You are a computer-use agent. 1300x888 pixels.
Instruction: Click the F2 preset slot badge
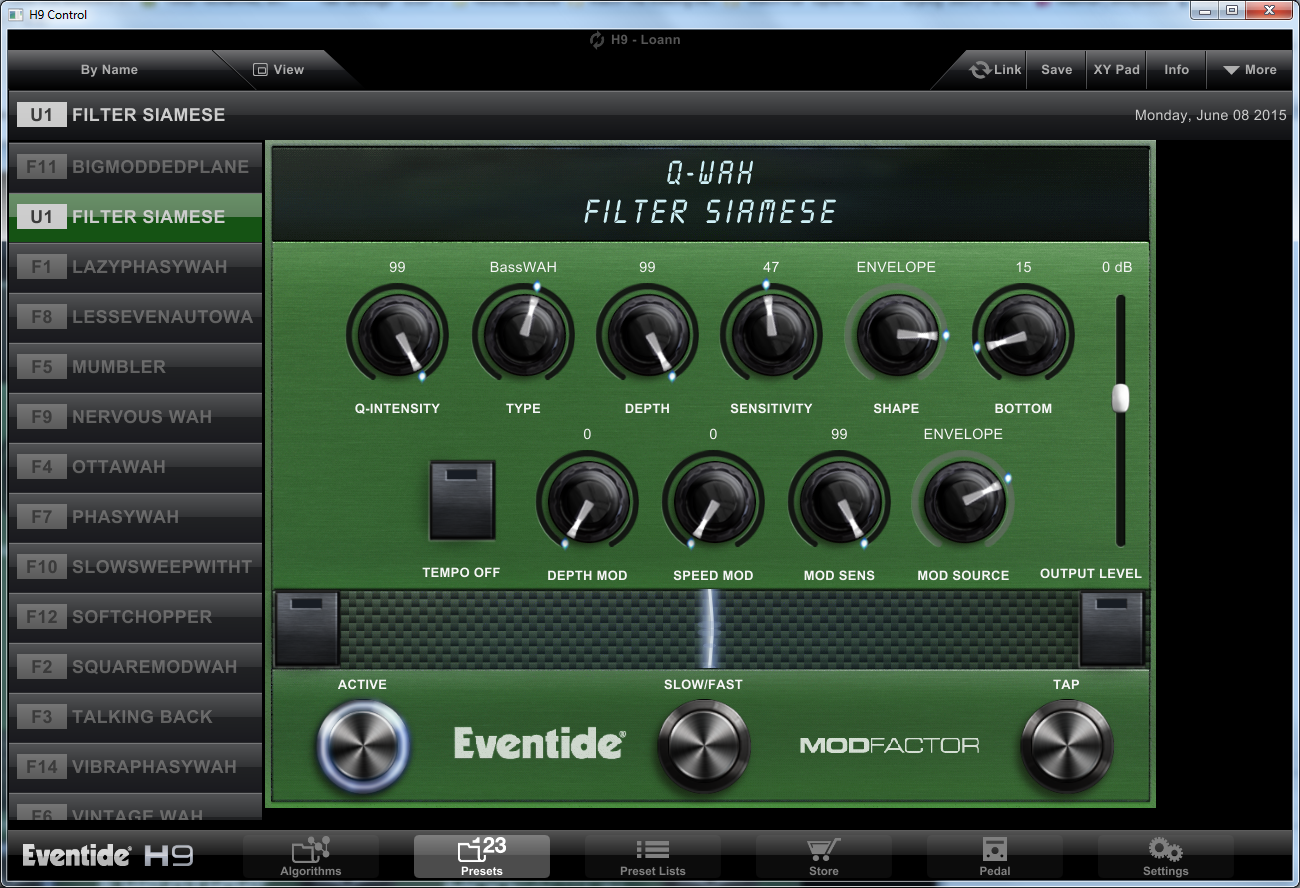click(x=41, y=667)
